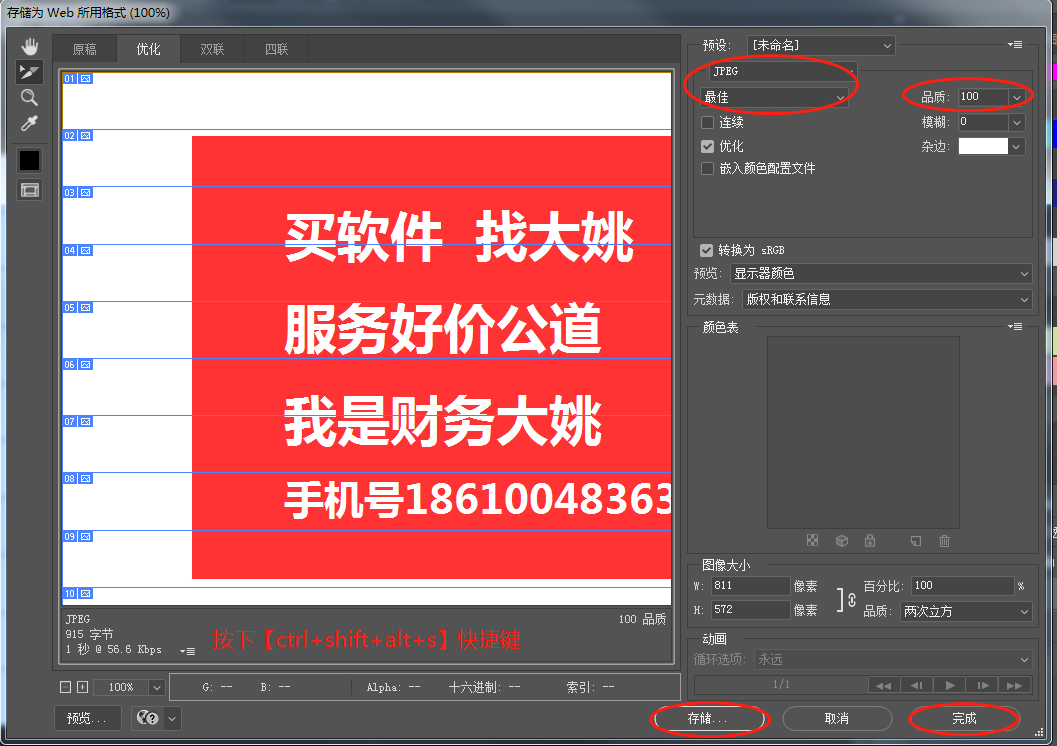Toggle the constrain proportions link icon
Image resolution: width=1057 pixels, height=746 pixels.
tap(852, 600)
